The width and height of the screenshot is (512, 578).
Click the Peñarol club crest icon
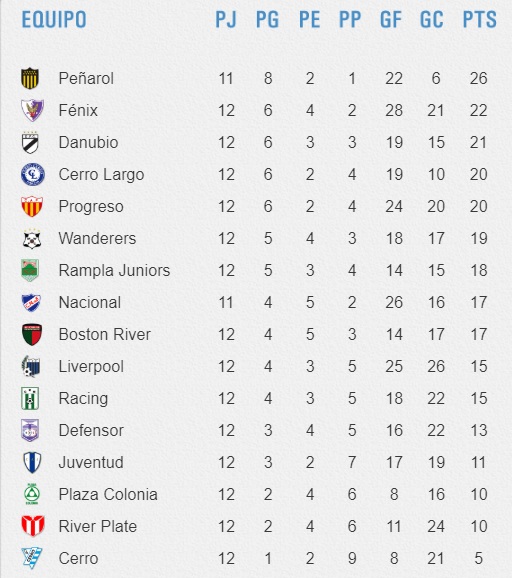[x=30, y=78]
